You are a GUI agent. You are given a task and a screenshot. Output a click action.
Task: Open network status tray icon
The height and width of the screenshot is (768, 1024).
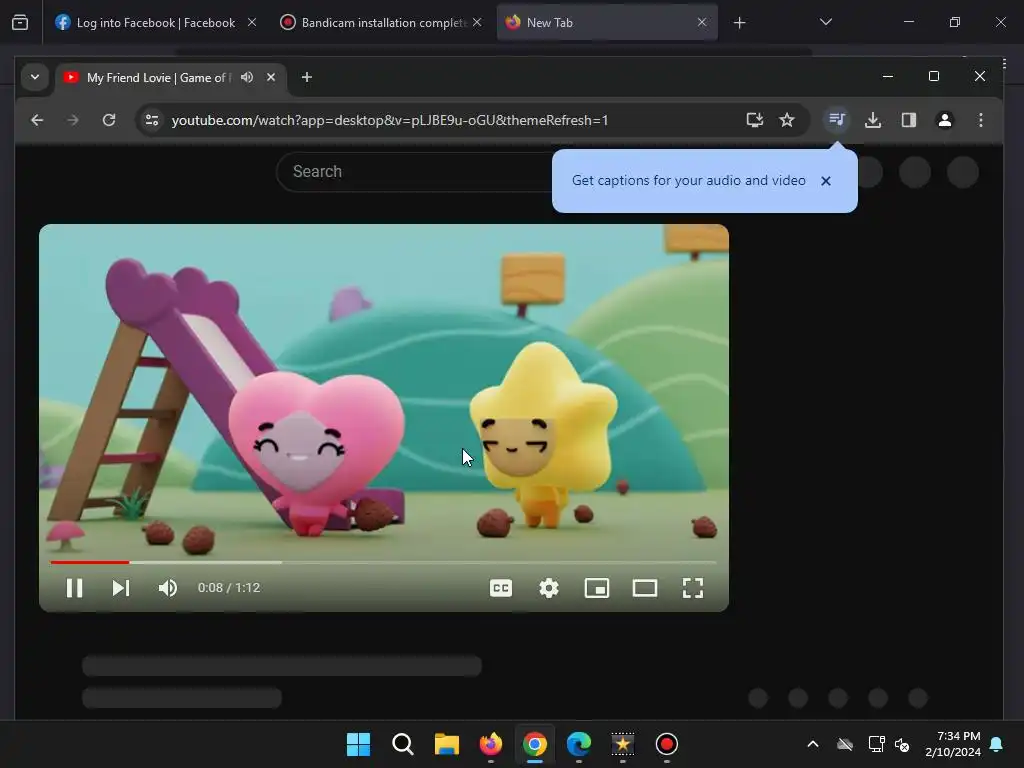coord(876,744)
